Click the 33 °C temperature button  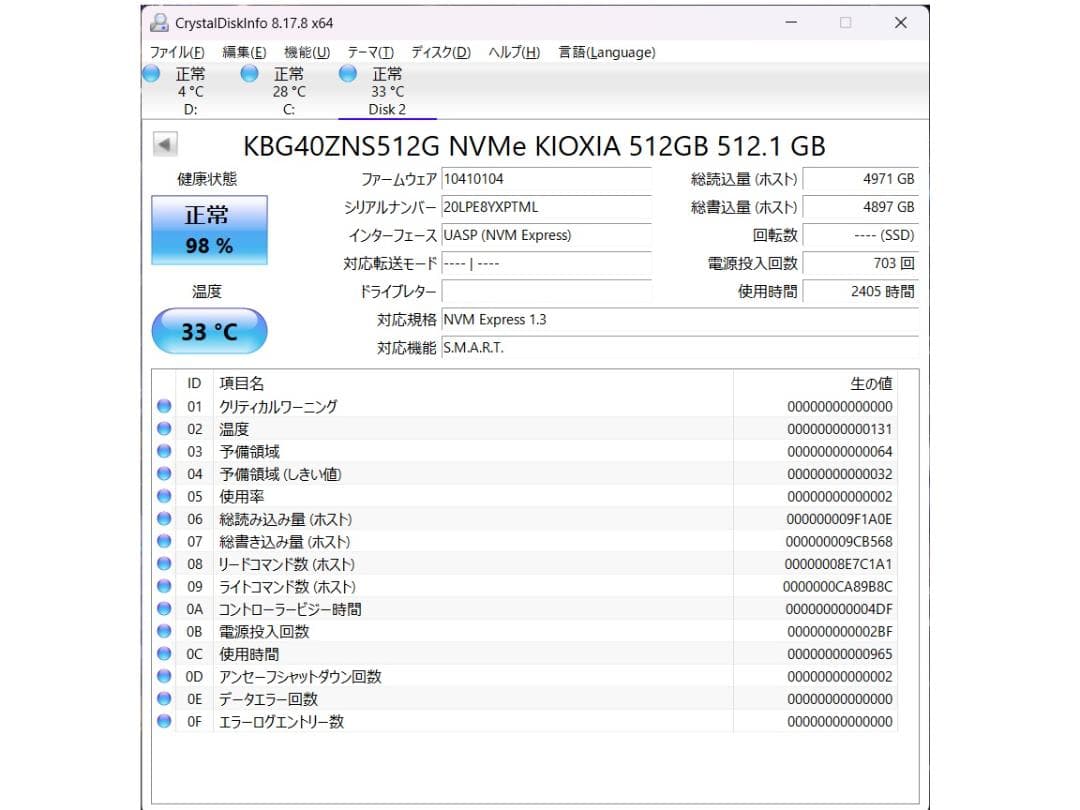coord(209,331)
